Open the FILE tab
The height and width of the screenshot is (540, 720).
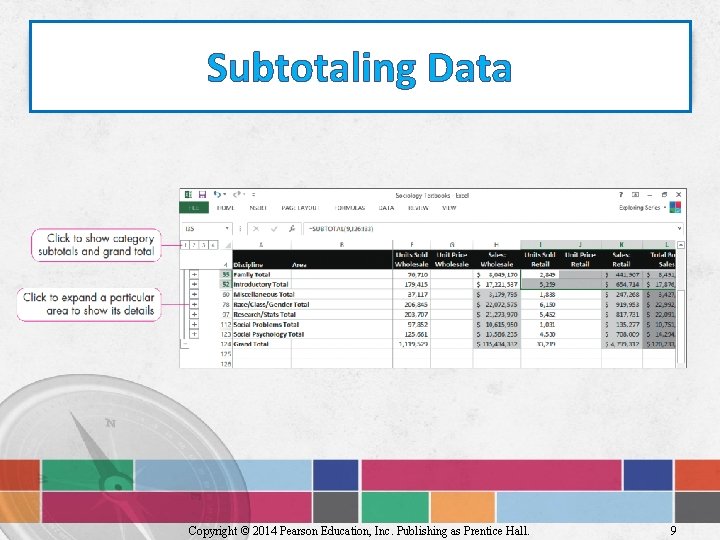coord(194,208)
